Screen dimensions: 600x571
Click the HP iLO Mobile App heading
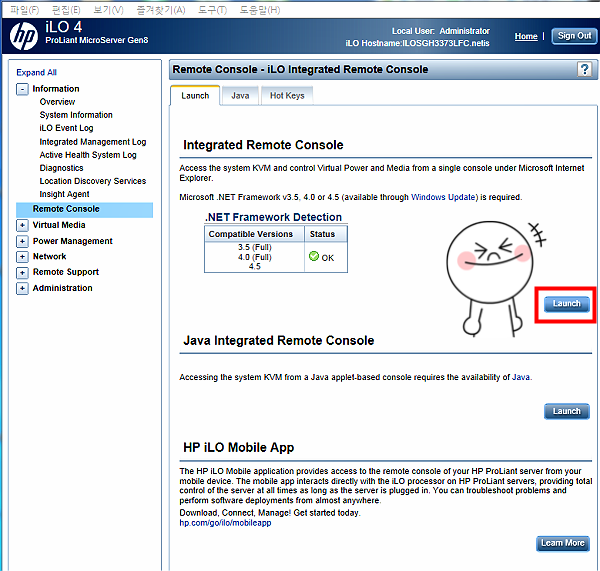coord(239,447)
